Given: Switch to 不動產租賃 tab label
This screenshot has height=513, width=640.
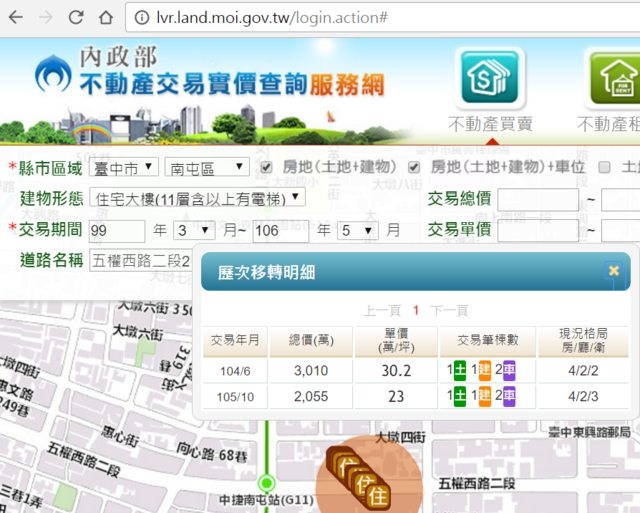Looking at the screenshot, I should click(x=608, y=124).
